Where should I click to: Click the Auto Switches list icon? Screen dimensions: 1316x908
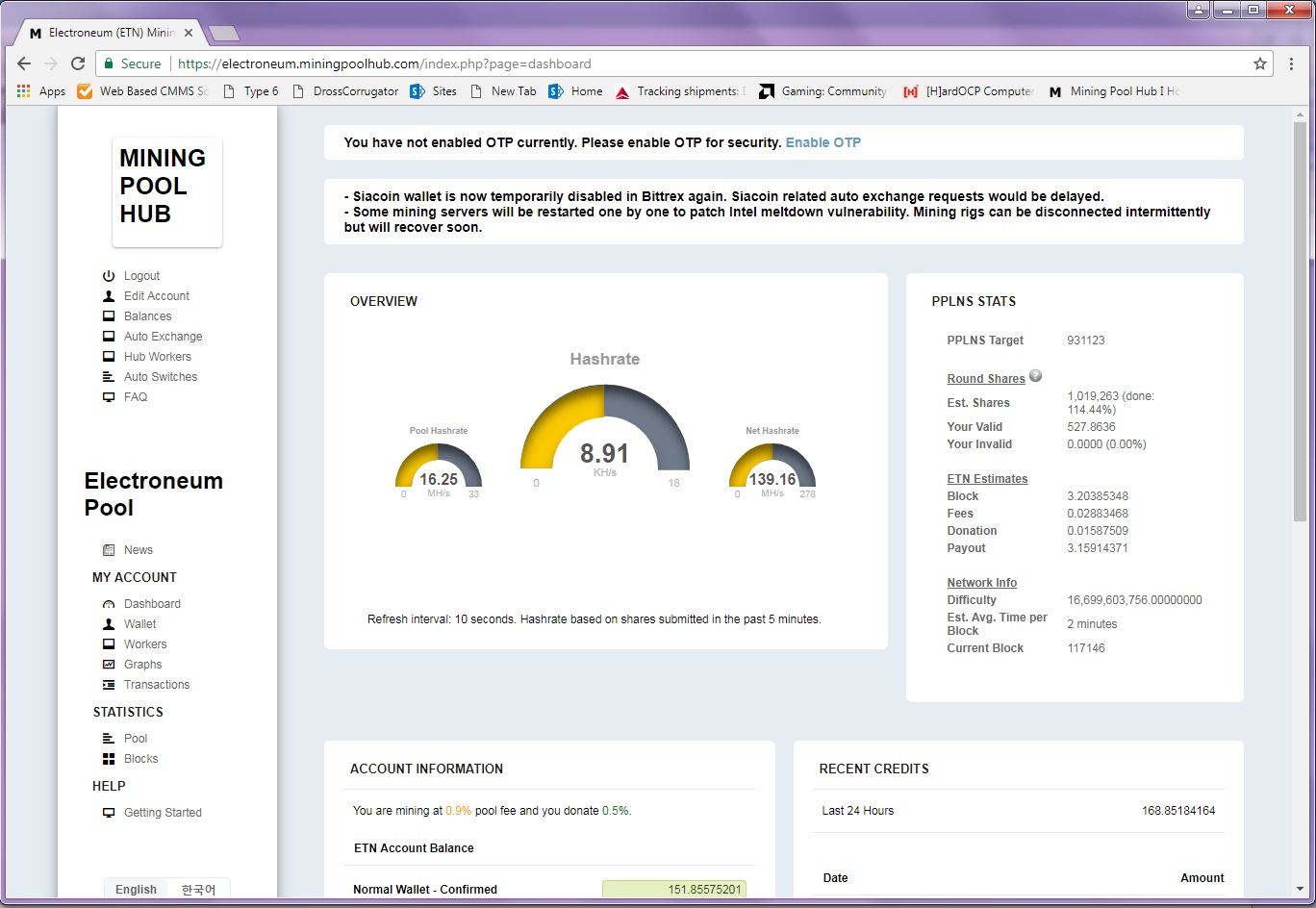(x=109, y=377)
